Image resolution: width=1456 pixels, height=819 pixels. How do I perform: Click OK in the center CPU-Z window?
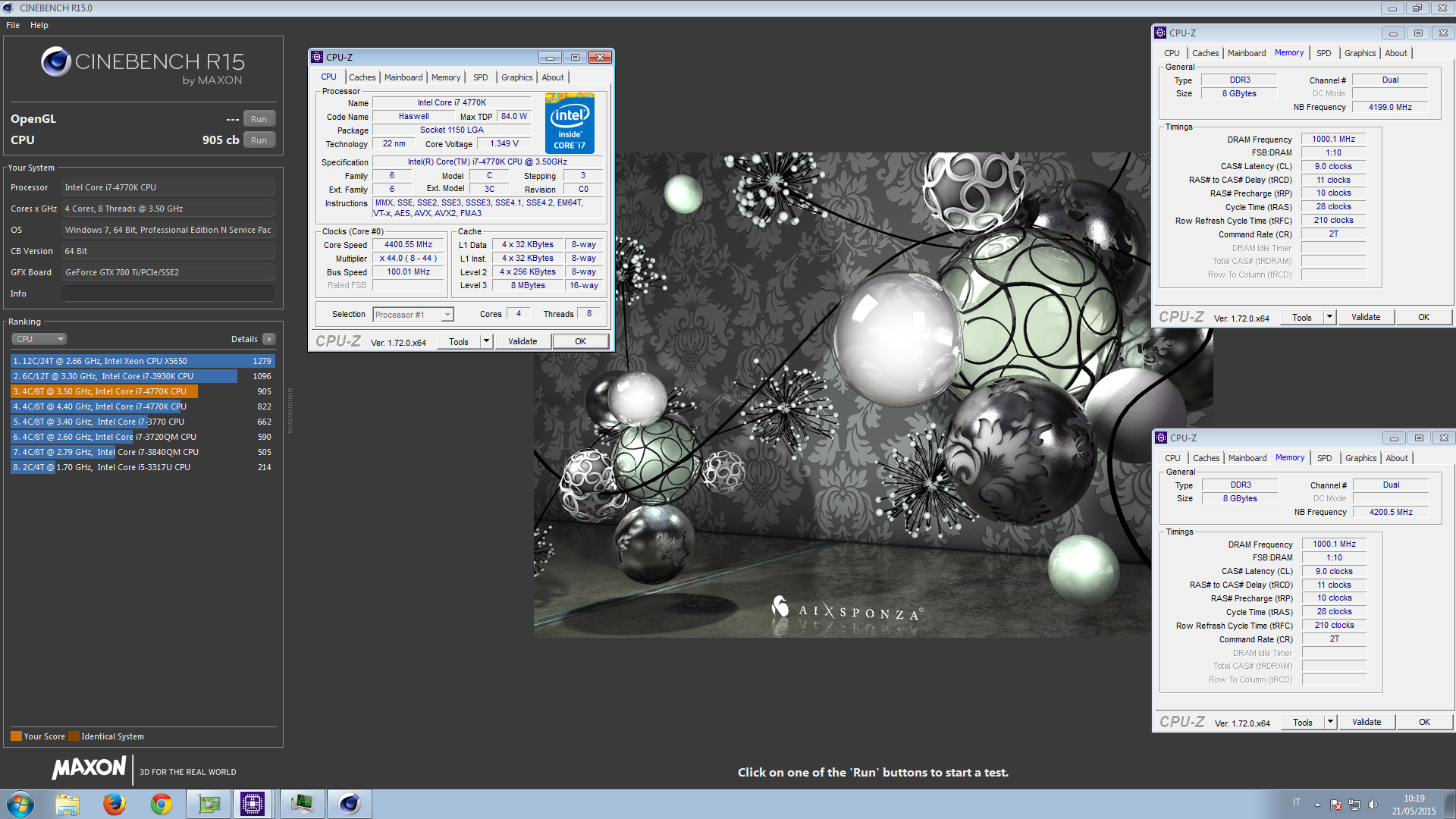(580, 342)
